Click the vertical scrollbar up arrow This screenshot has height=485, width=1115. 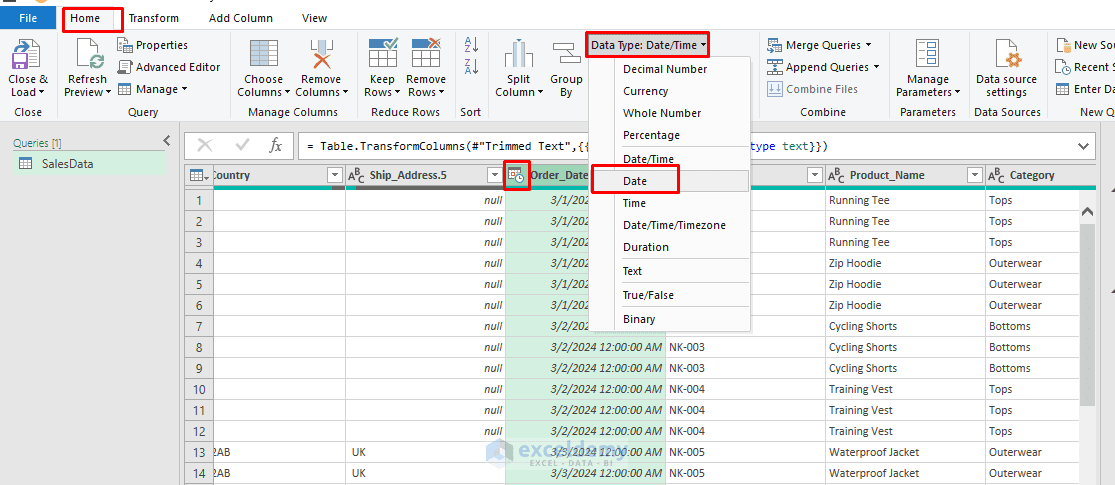pos(1087,211)
